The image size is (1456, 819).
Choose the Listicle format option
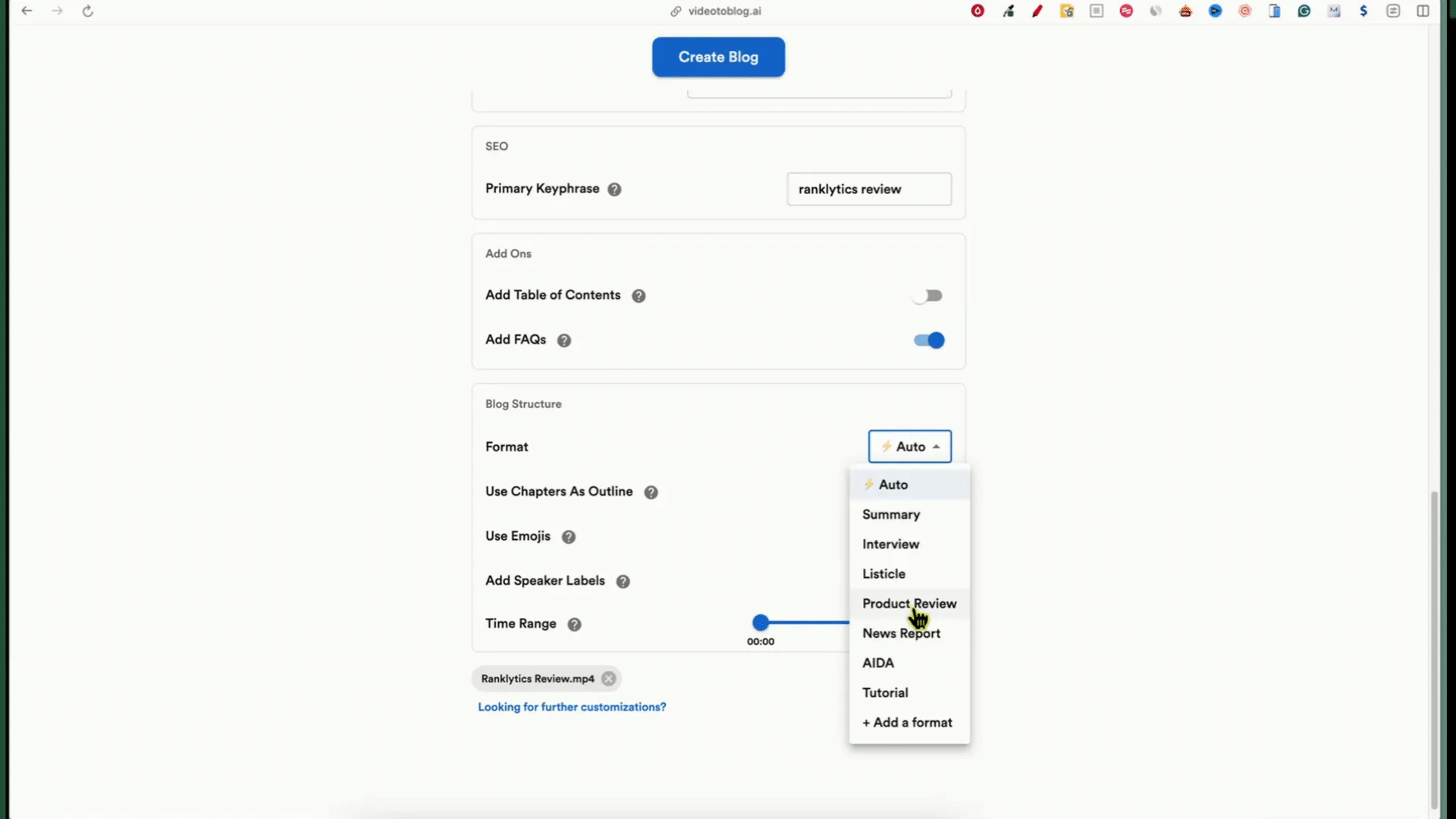tap(909, 574)
